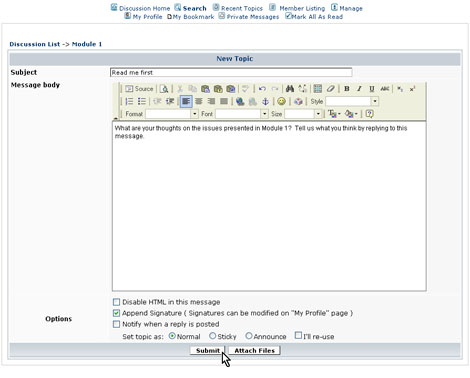The height and width of the screenshot is (378, 470).
Task: Toggle bold formatting
Action: click(347, 89)
